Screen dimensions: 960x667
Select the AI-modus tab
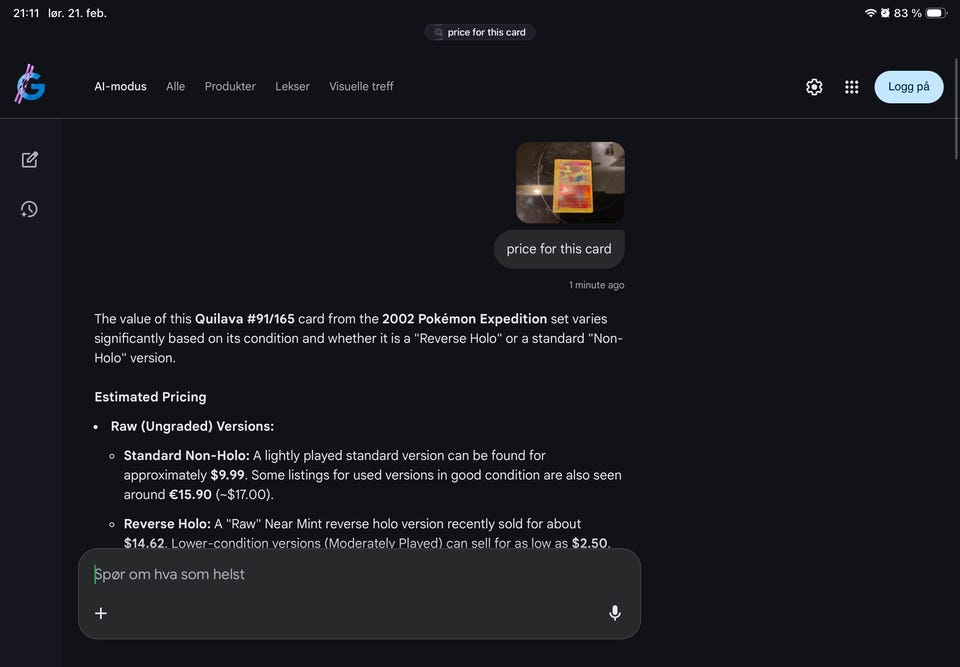[121, 86]
